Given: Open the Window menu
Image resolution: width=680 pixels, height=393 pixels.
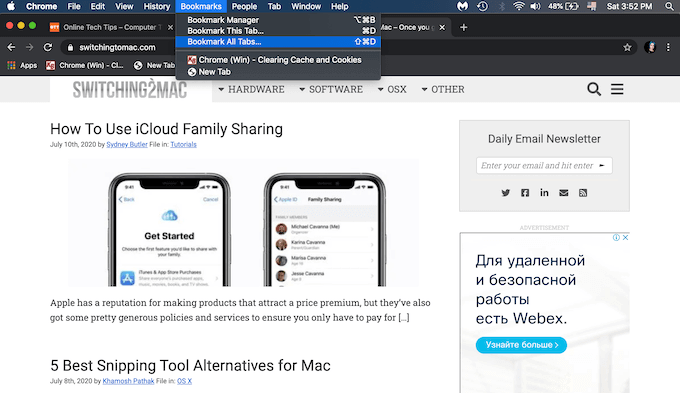Looking at the screenshot, I should (x=306, y=6).
